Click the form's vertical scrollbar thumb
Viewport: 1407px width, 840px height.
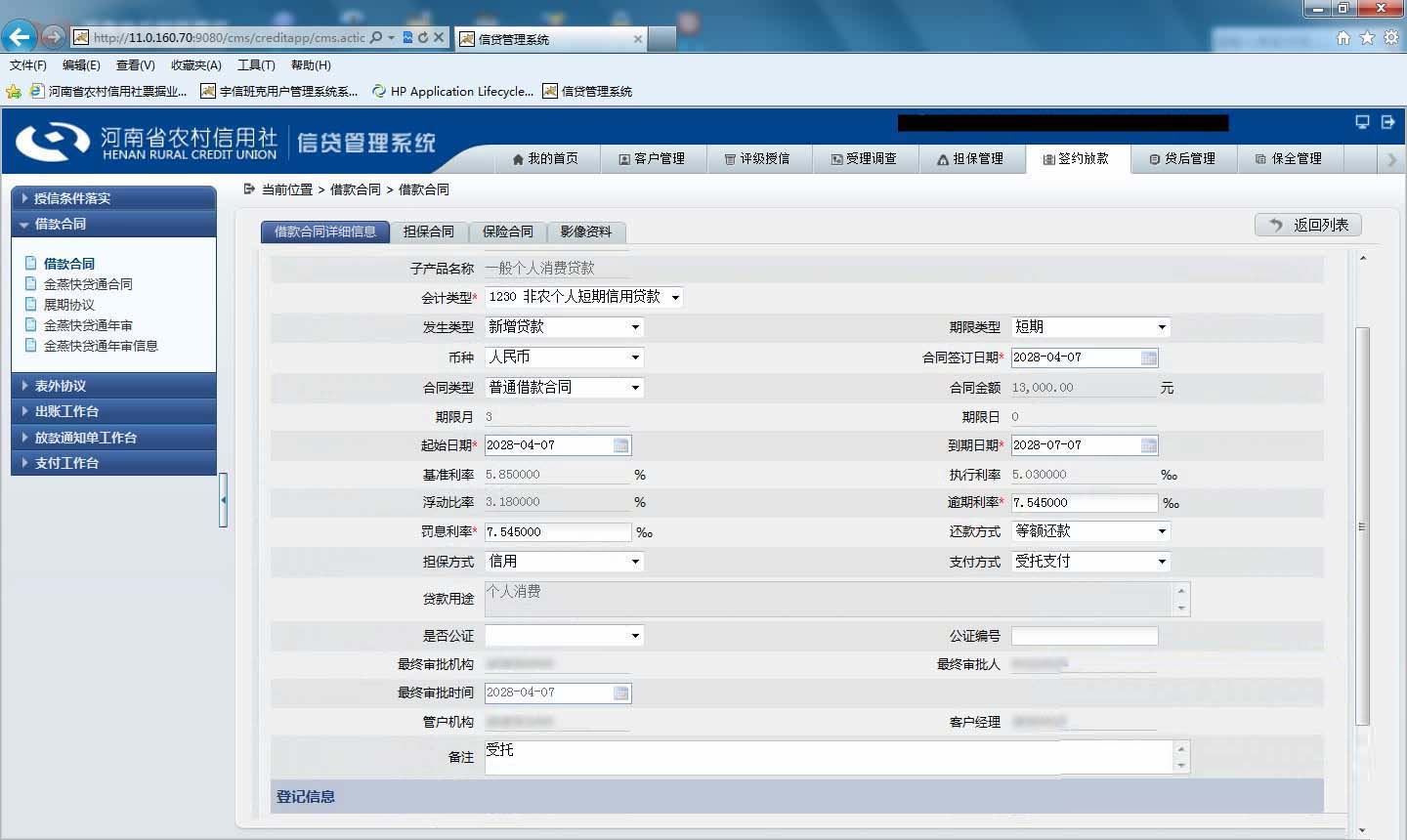[x=1362, y=527]
